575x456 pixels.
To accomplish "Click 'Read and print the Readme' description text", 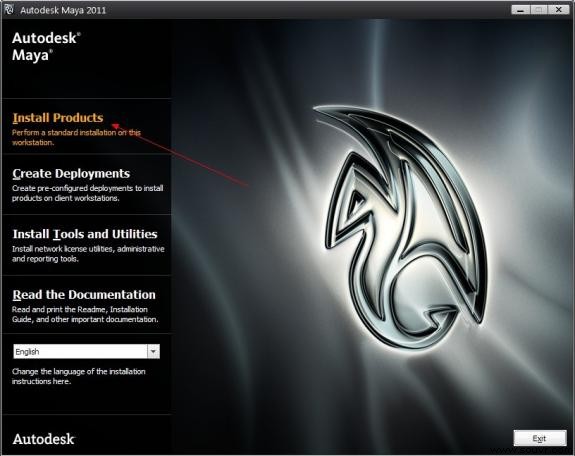I will (85, 314).
